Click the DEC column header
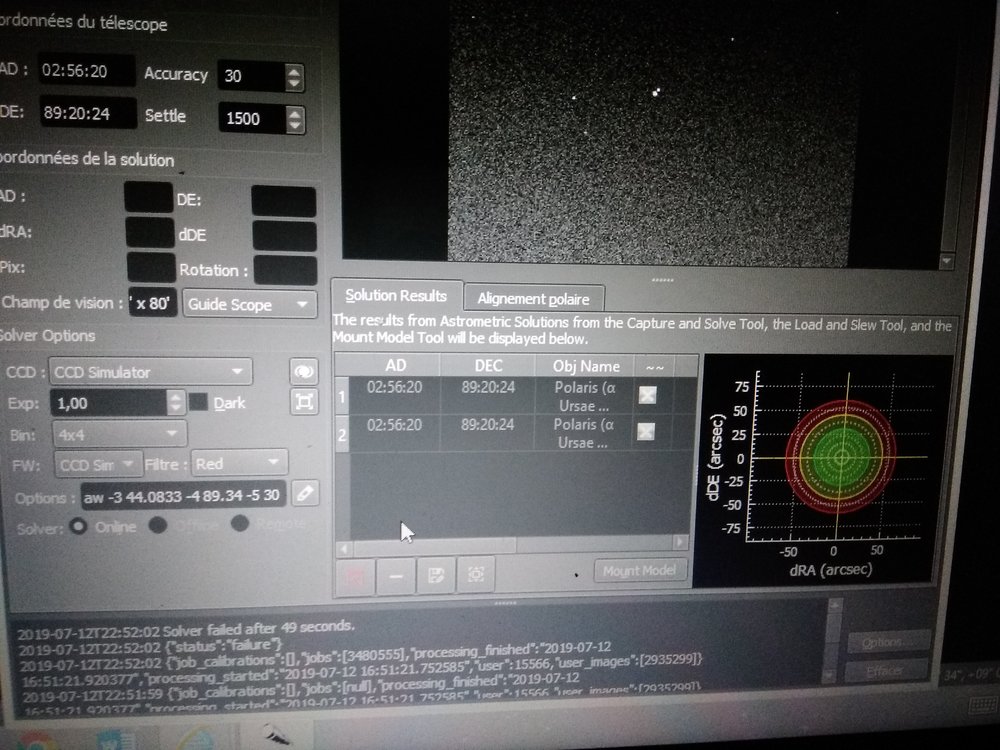This screenshot has width=1000, height=750. [x=488, y=365]
